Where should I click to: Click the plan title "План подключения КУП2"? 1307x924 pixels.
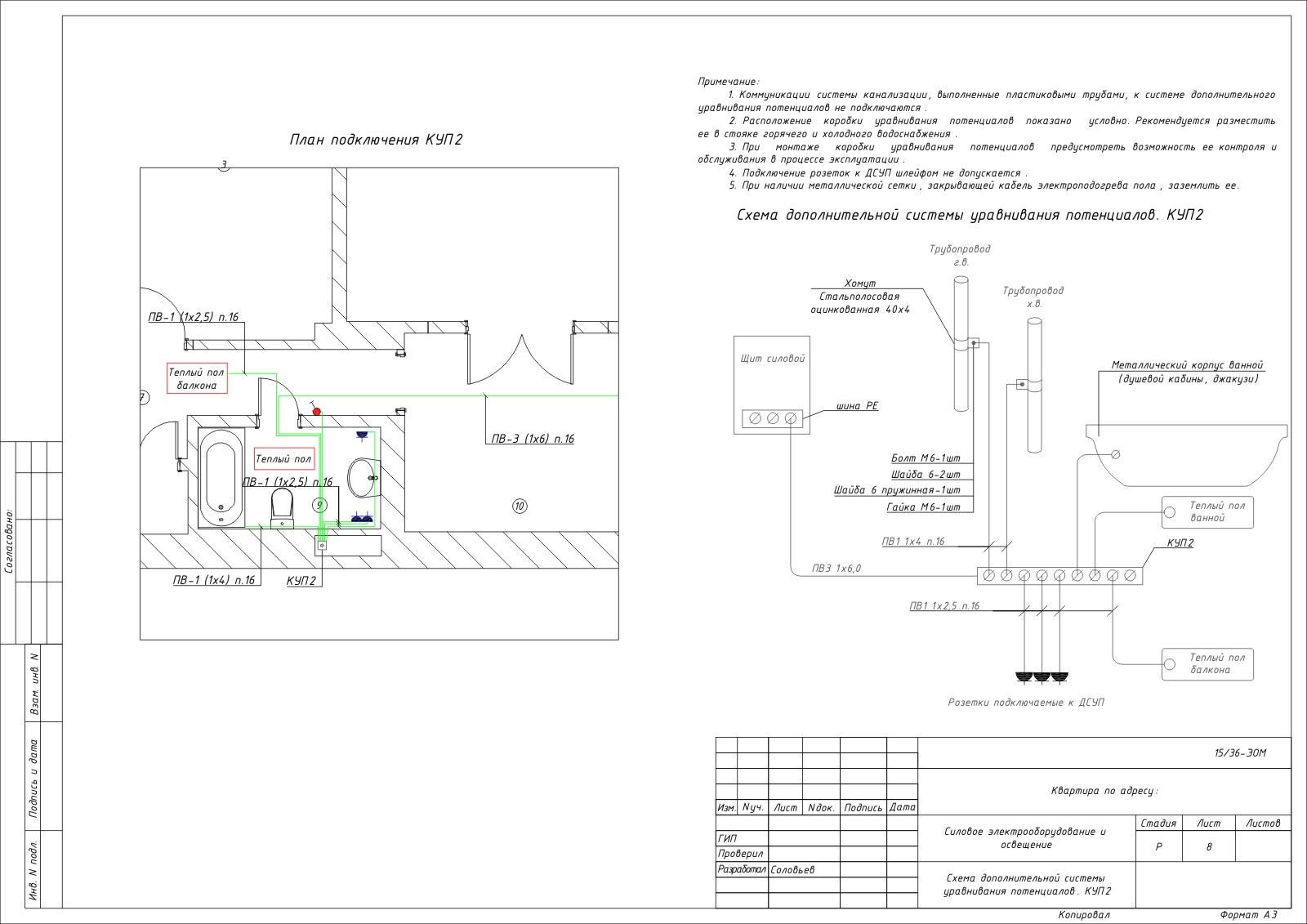[x=377, y=140]
